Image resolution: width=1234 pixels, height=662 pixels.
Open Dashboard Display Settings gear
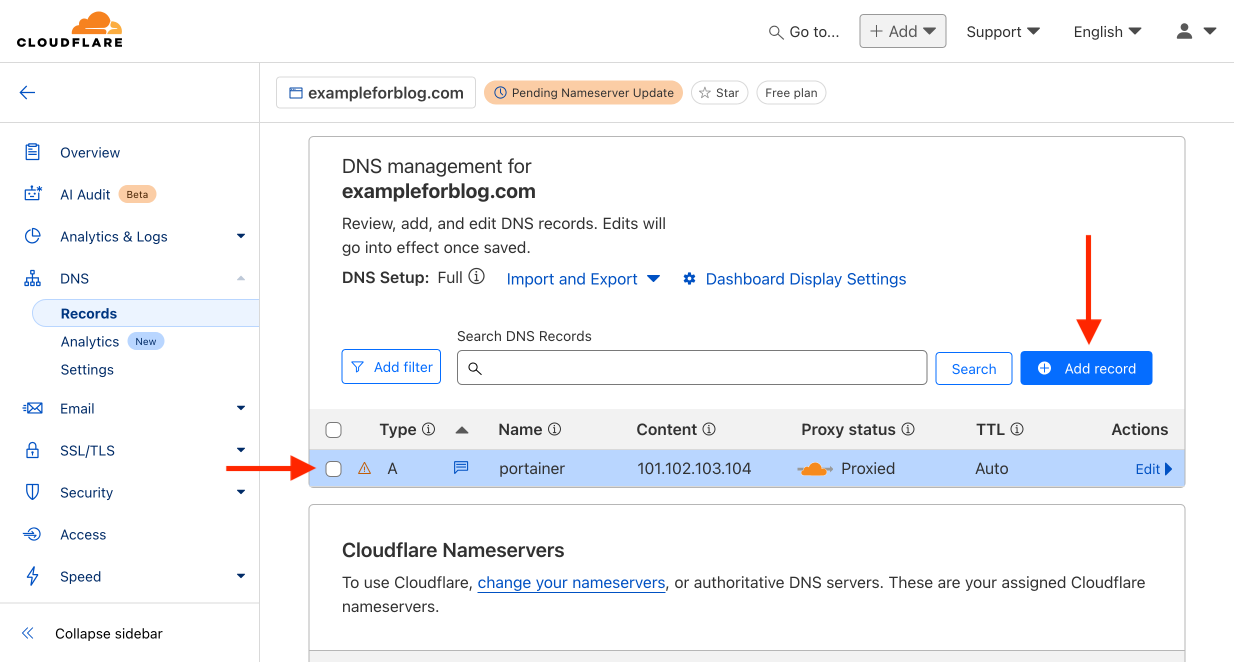pyautogui.click(x=689, y=279)
